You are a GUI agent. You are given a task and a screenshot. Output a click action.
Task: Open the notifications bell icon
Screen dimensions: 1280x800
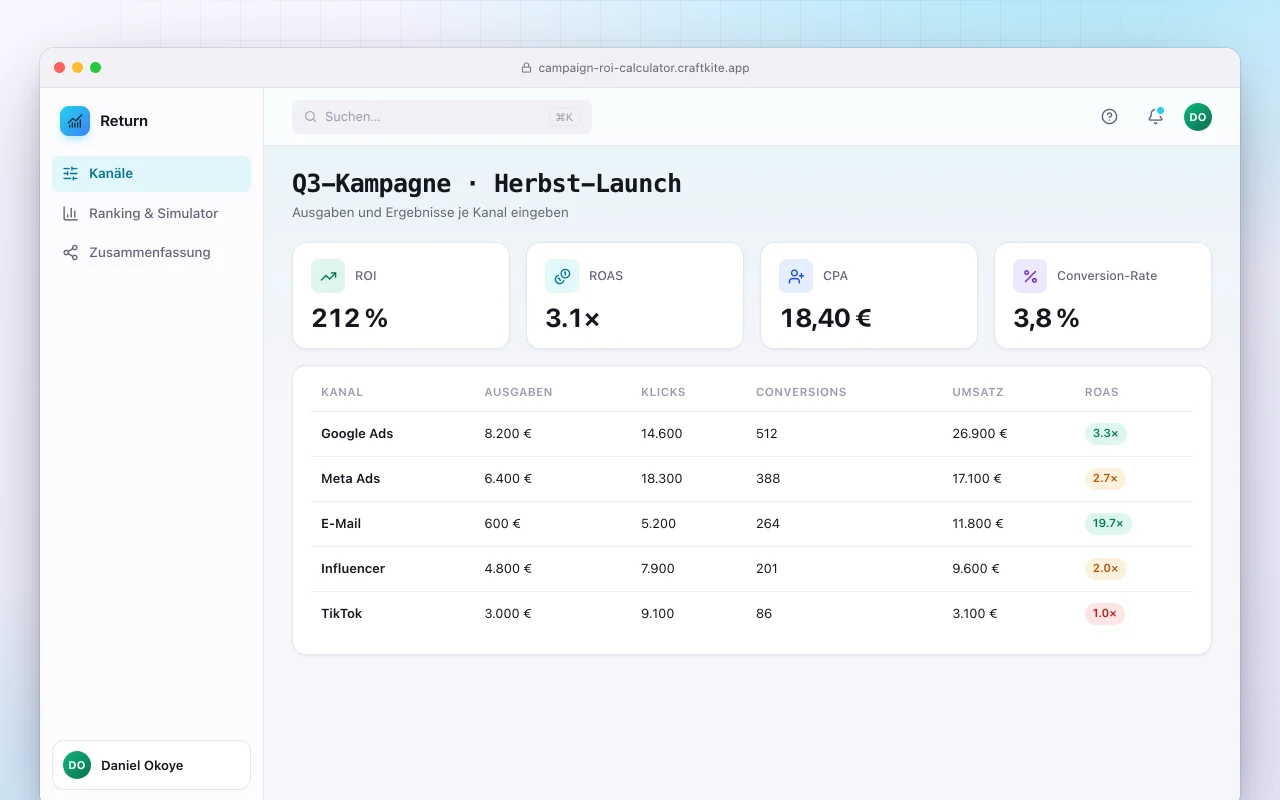(x=1155, y=117)
